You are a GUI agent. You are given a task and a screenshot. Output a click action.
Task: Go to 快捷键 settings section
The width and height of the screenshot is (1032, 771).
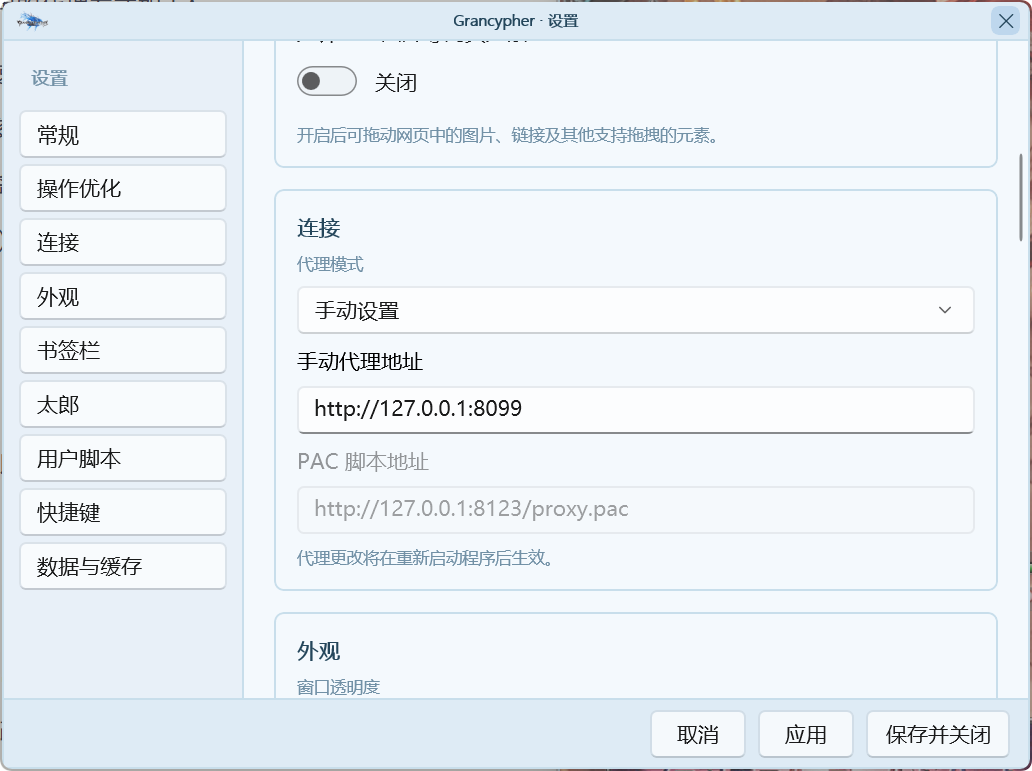coord(123,512)
